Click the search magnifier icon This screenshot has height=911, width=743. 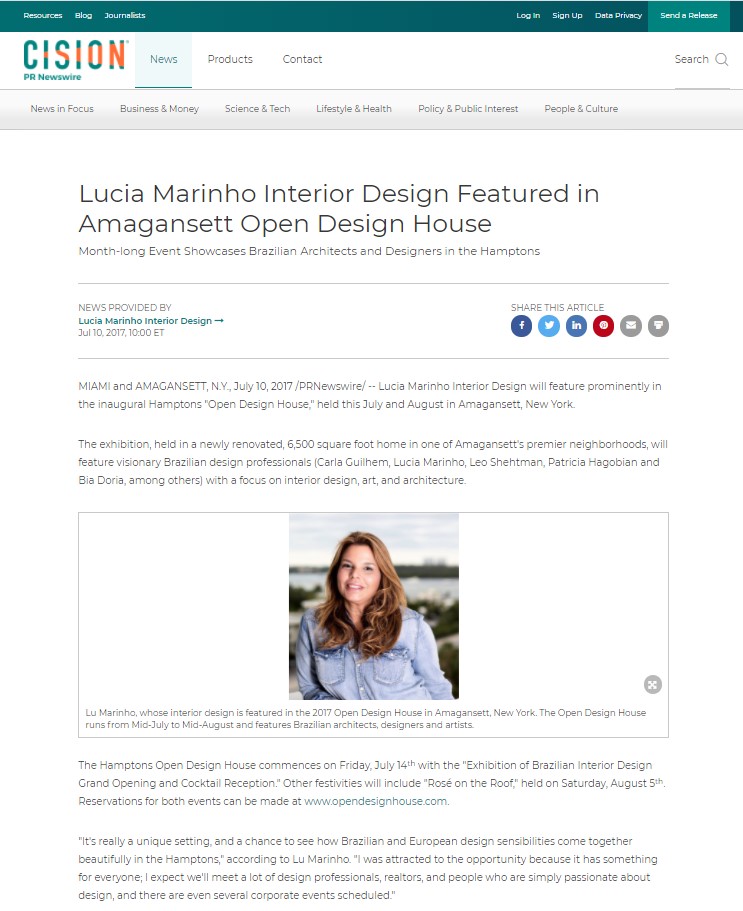(722, 59)
